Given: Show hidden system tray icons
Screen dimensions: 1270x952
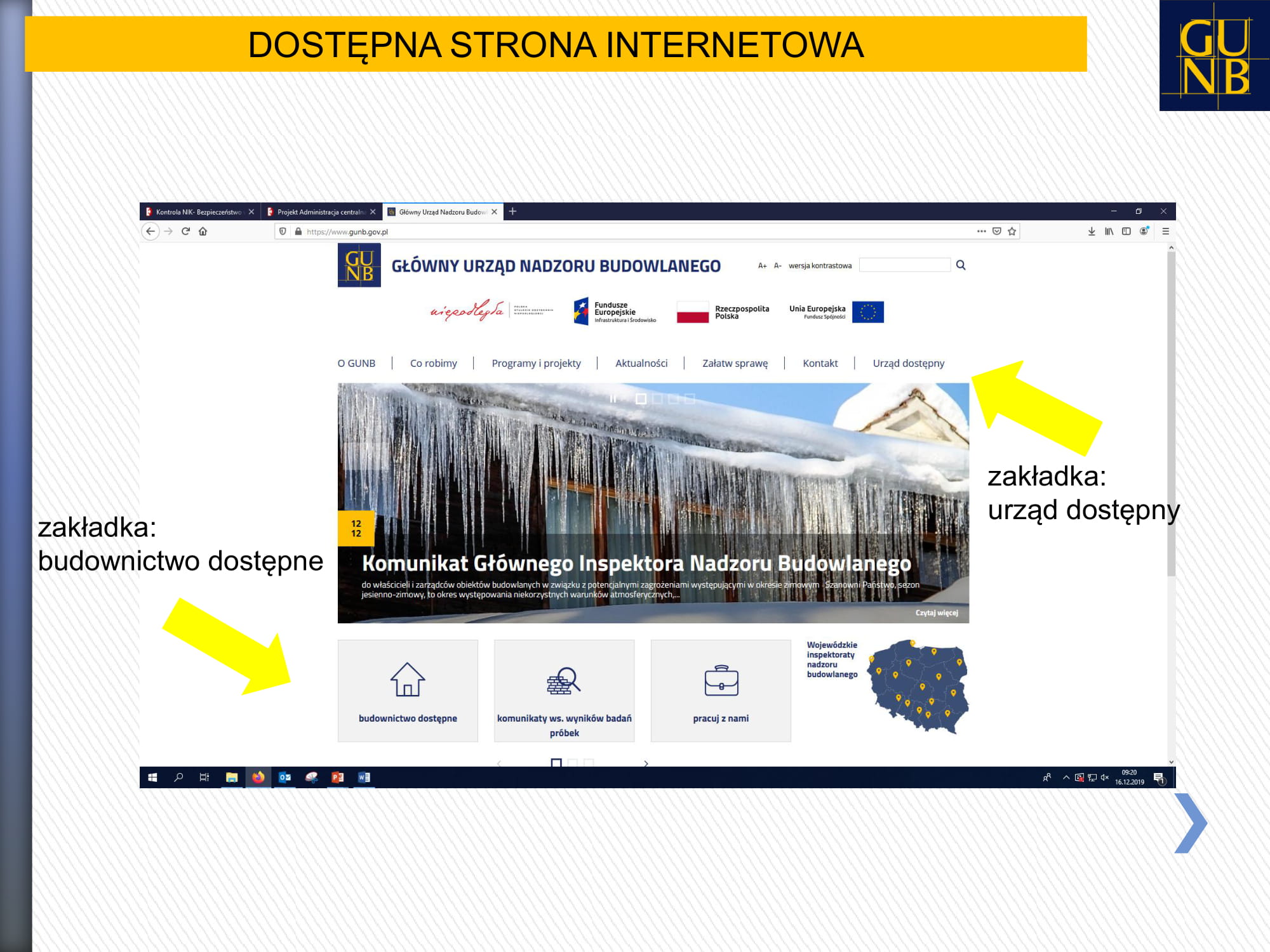Looking at the screenshot, I should coord(1066,777).
